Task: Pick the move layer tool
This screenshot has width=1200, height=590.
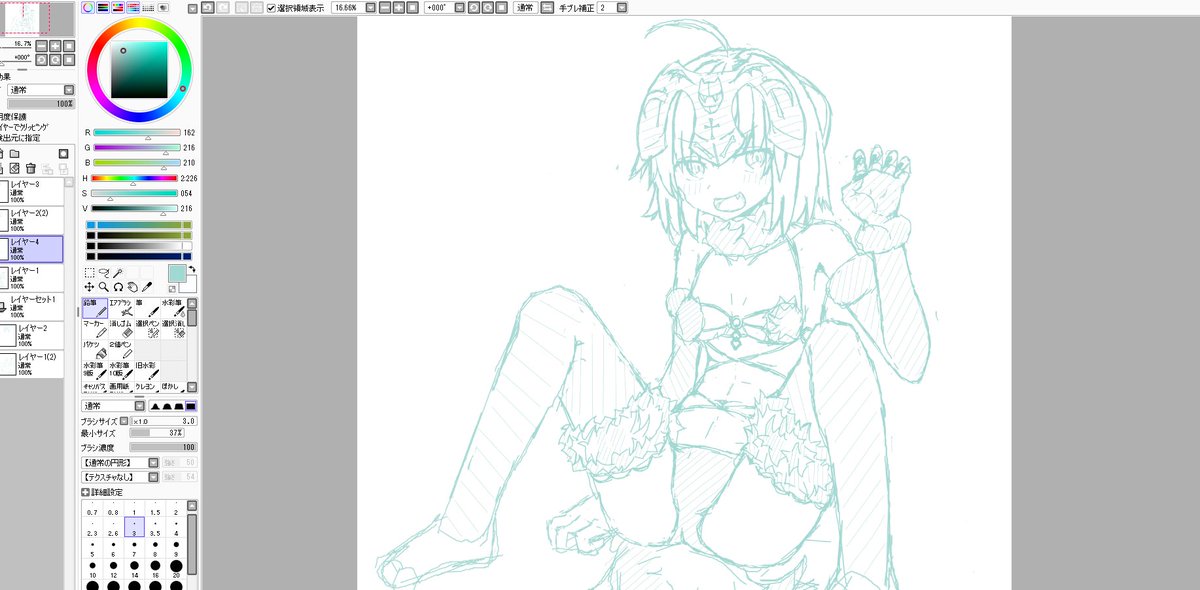Action: tap(89, 287)
